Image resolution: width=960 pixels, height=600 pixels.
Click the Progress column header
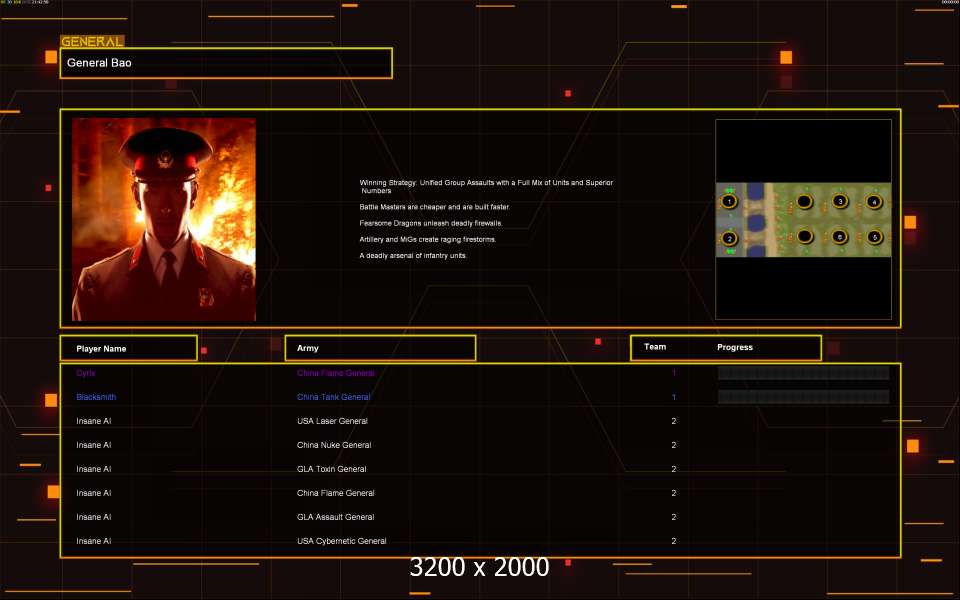point(735,347)
